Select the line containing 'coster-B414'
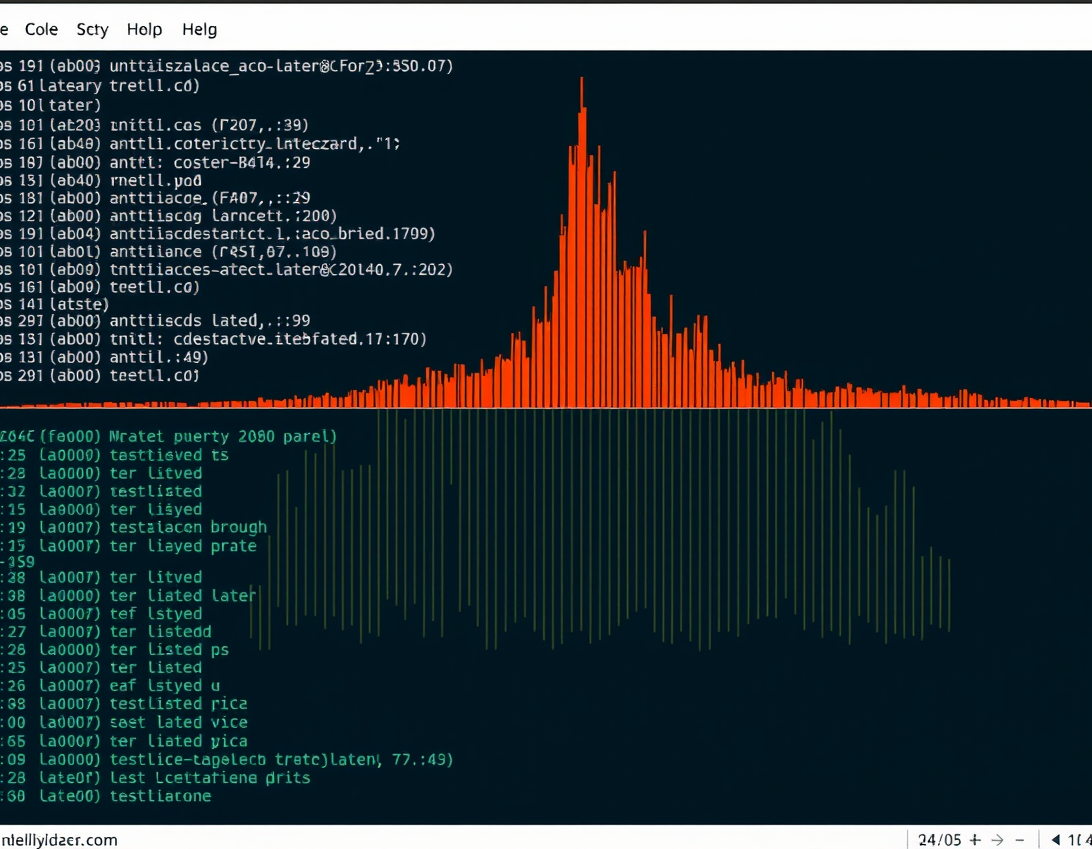The height and width of the screenshot is (849, 1092). (155, 162)
